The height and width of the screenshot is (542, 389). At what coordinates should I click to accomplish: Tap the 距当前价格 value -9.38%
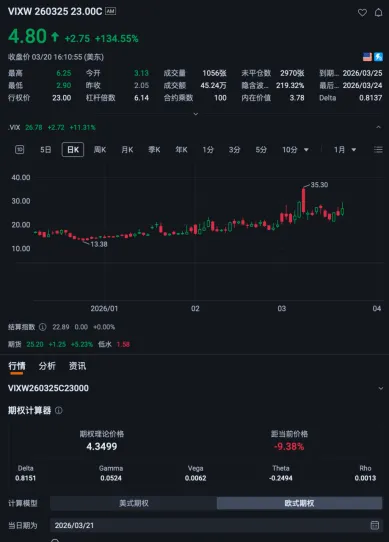coord(289,446)
